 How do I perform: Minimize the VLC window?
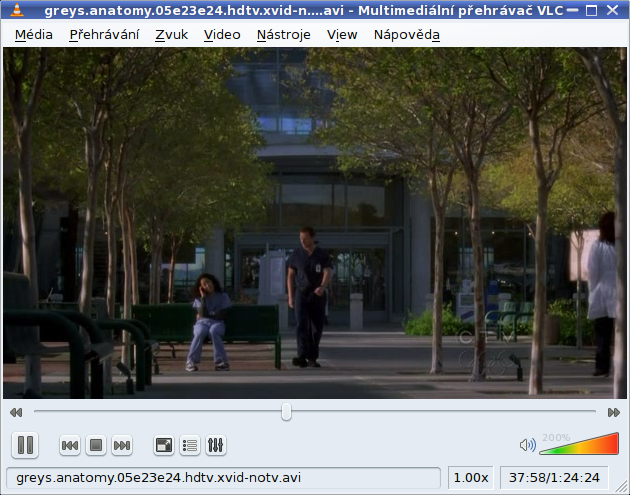(572, 10)
